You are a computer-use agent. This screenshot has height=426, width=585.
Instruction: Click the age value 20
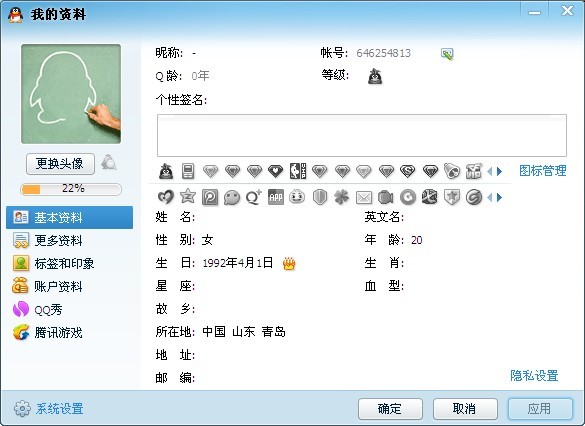tap(417, 240)
